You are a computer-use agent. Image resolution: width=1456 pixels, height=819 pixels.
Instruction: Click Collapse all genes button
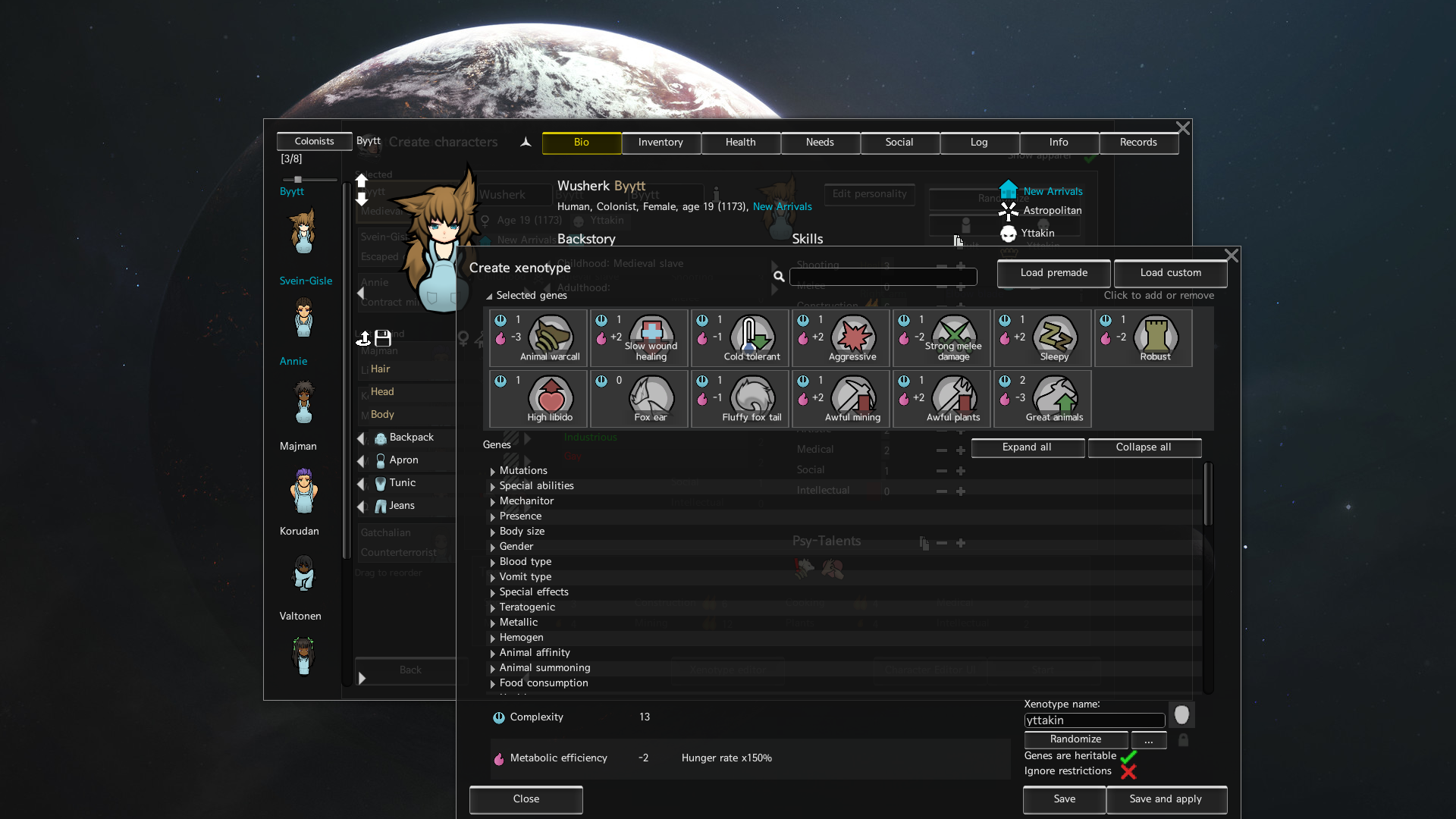pyautogui.click(x=1144, y=447)
